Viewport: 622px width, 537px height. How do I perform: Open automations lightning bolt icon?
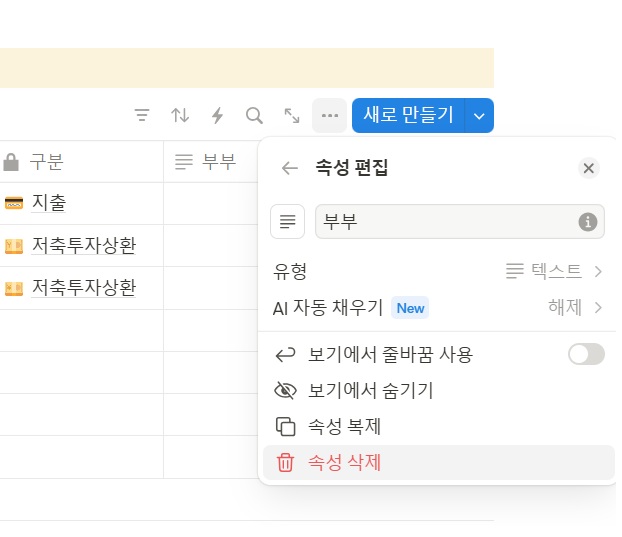(217, 116)
